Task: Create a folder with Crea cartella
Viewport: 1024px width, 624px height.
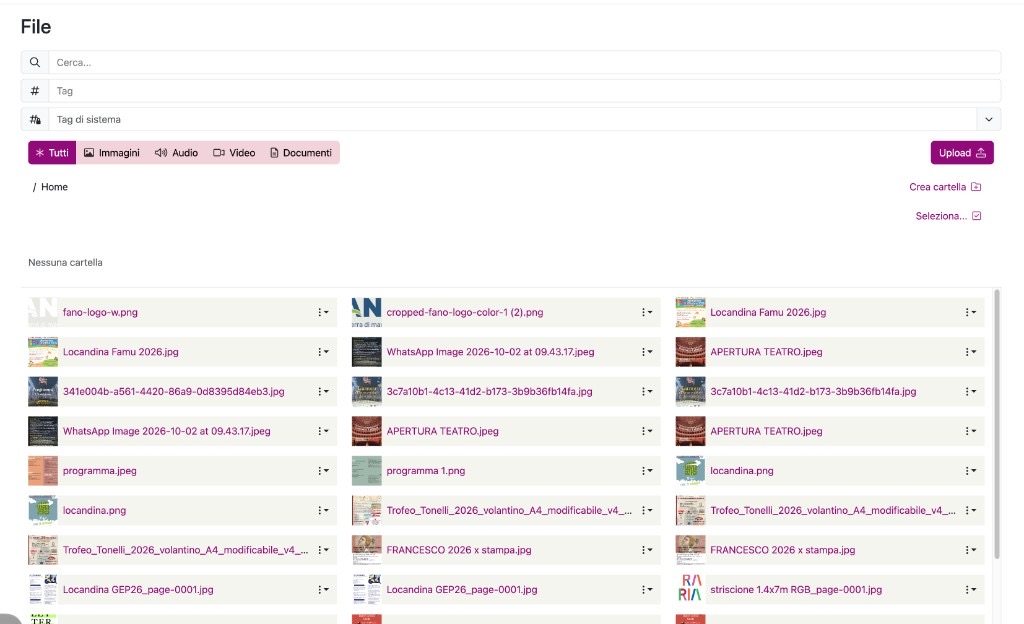Action: click(x=945, y=187)
